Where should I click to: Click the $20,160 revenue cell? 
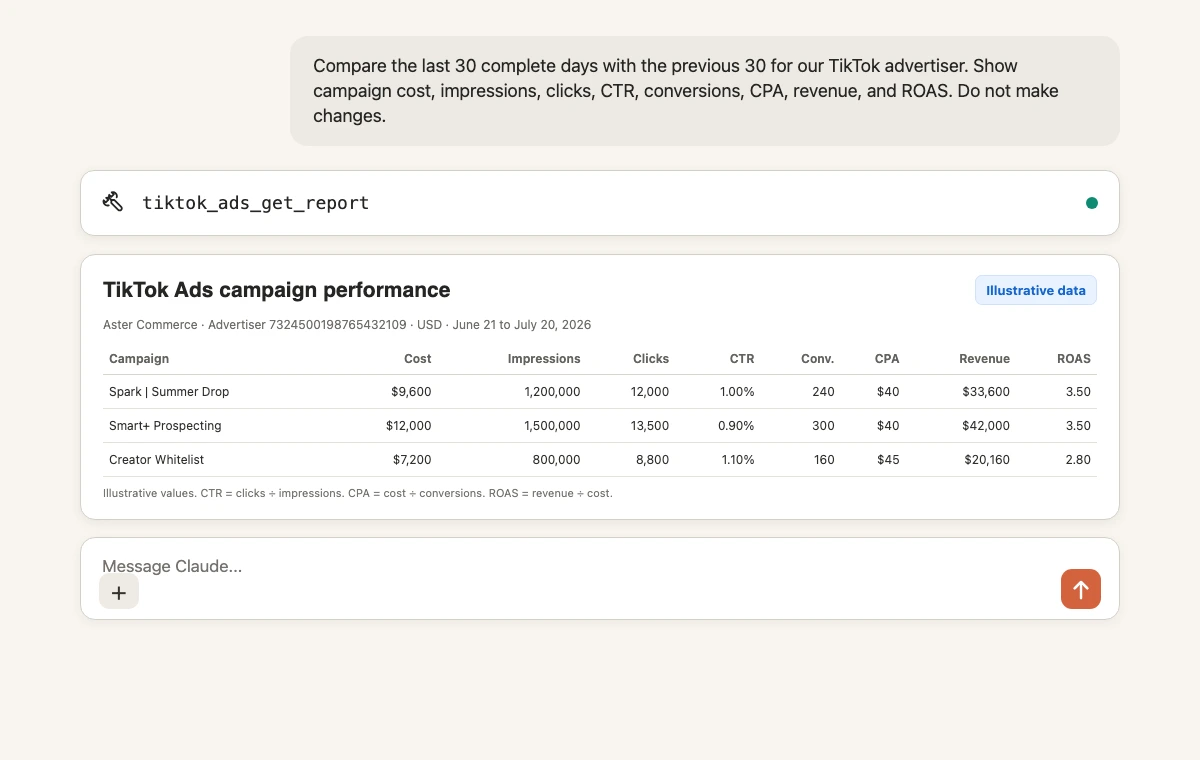pos(987,460)
